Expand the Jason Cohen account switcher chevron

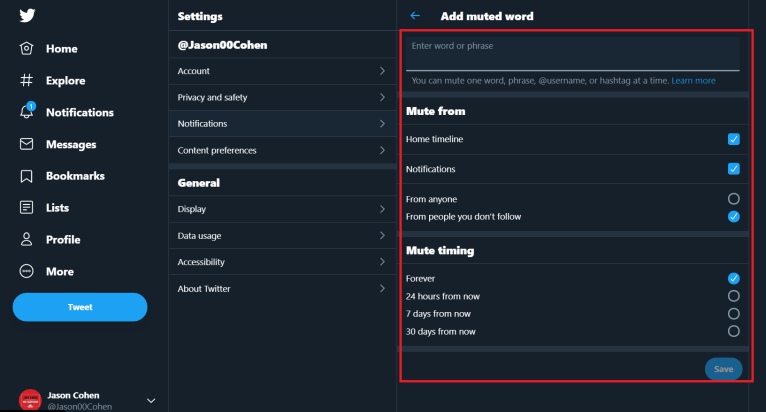[x=151, y=401]
